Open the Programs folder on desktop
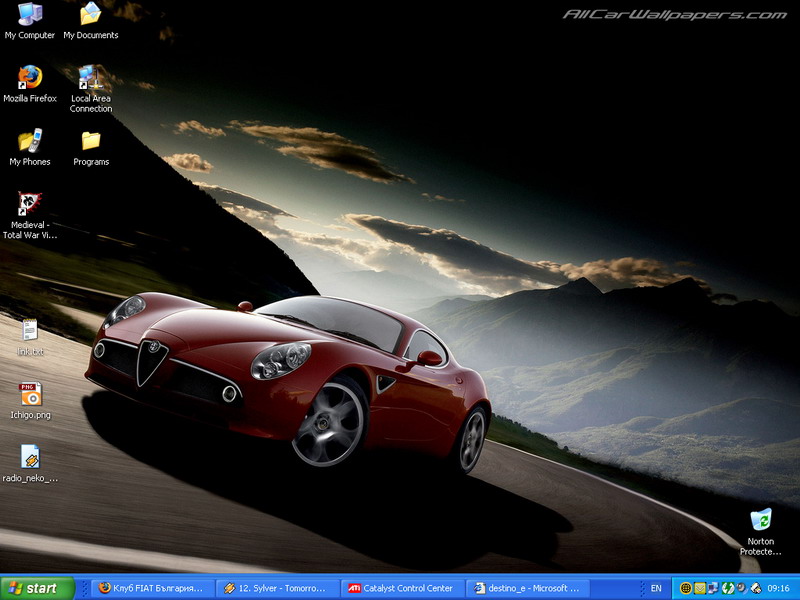Image resolution: width=800 pixels, height=600 pixels. point(91,141)
